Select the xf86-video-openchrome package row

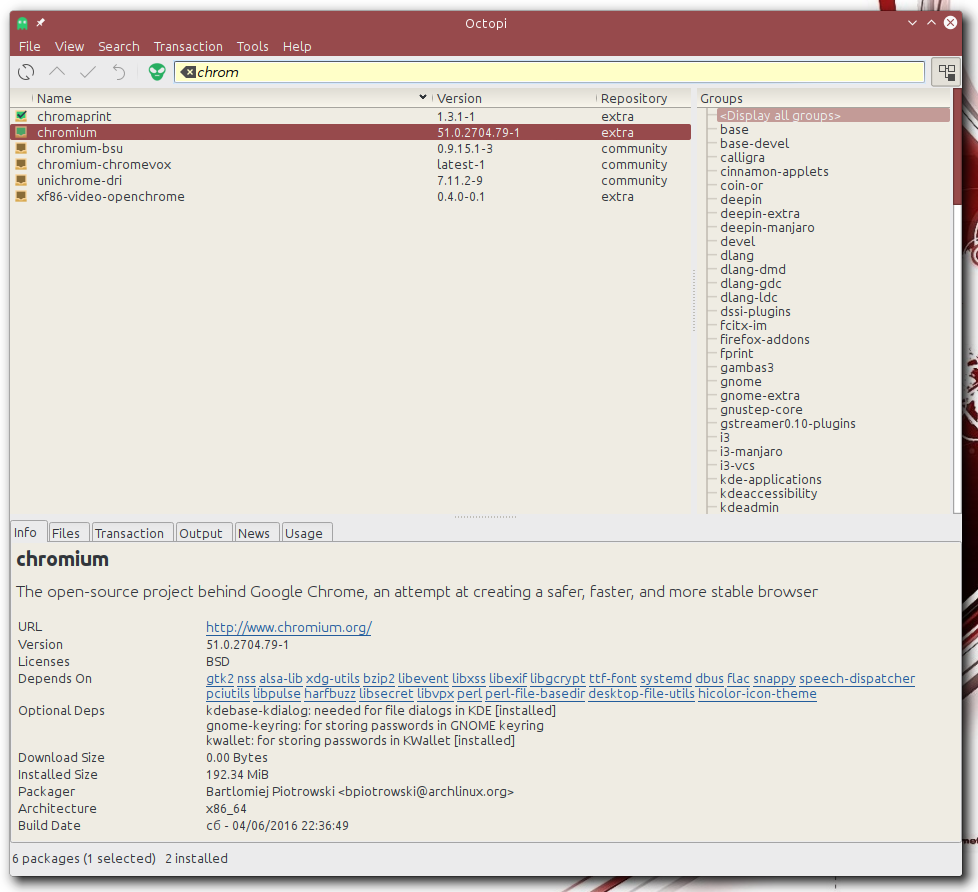tap(110, 197)
